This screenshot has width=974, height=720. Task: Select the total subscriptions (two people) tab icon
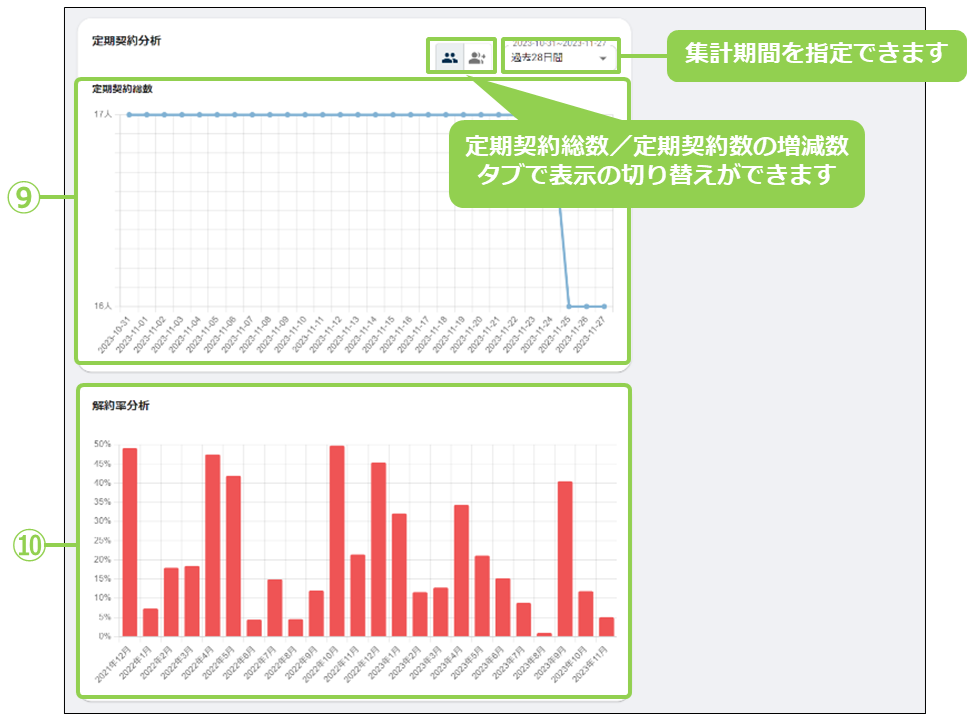pyautogui.click(x=449, y=58)
